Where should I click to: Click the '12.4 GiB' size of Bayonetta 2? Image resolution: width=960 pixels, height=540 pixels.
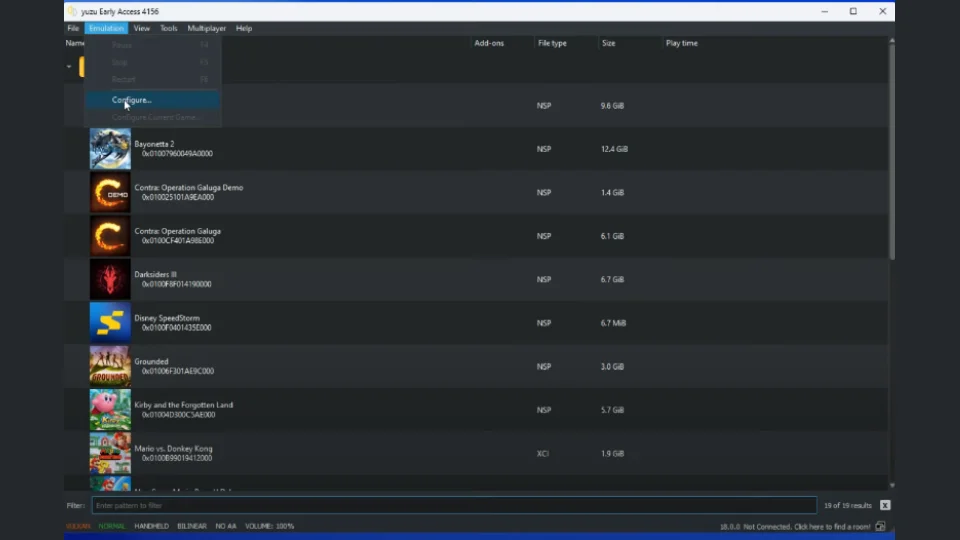[x=614, y=149]
